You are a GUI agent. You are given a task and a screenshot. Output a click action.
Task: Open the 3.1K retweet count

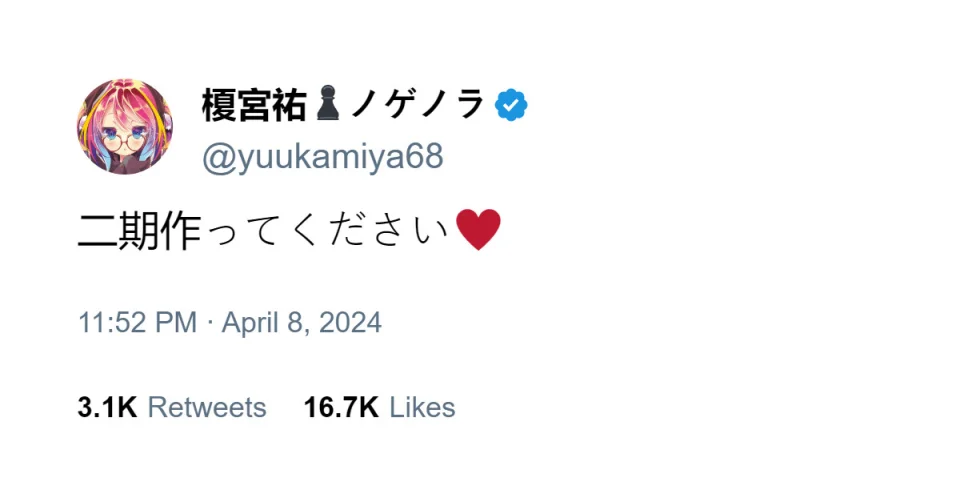[107, 408]
